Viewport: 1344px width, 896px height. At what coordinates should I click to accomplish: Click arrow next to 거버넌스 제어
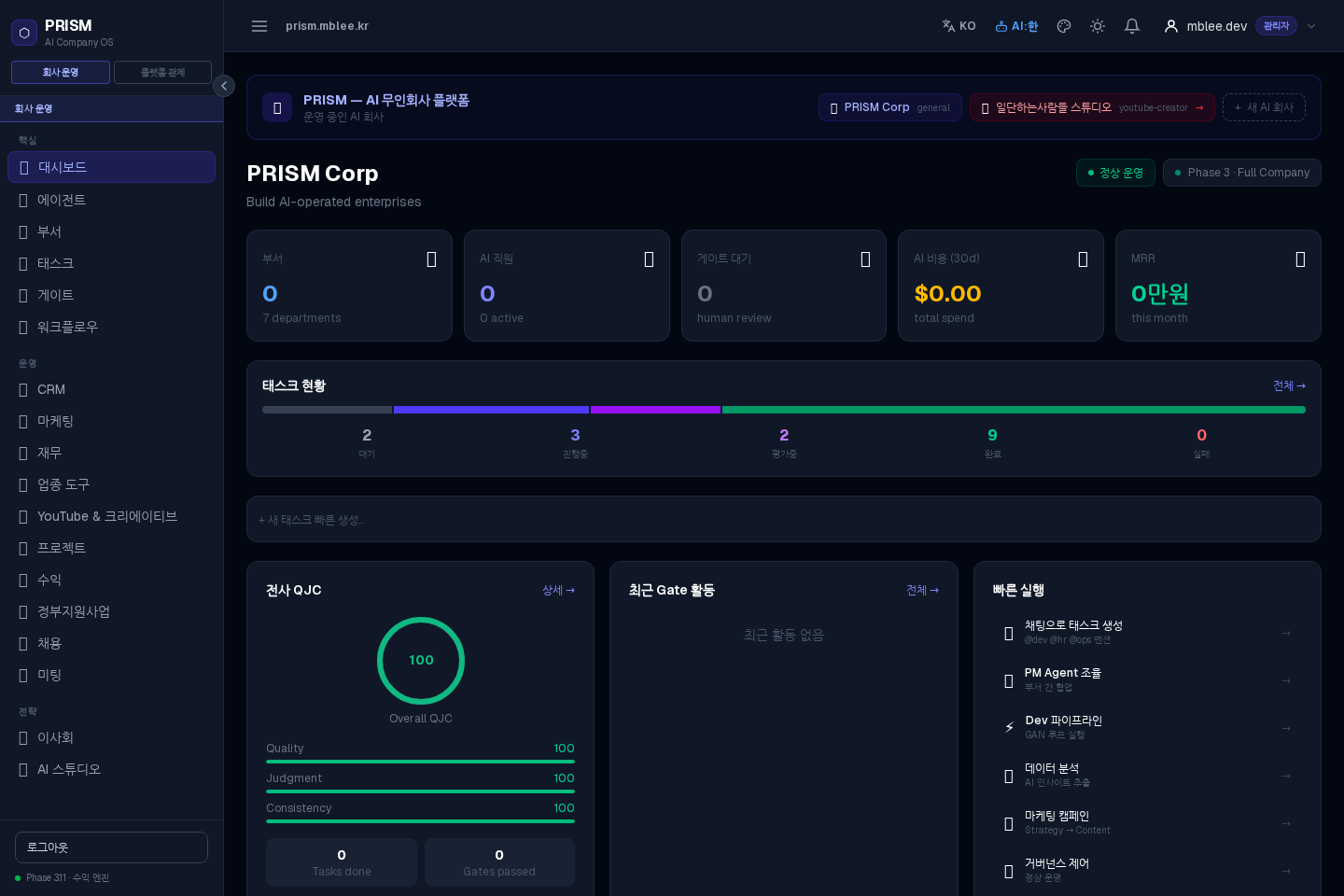pos(1286,871)
